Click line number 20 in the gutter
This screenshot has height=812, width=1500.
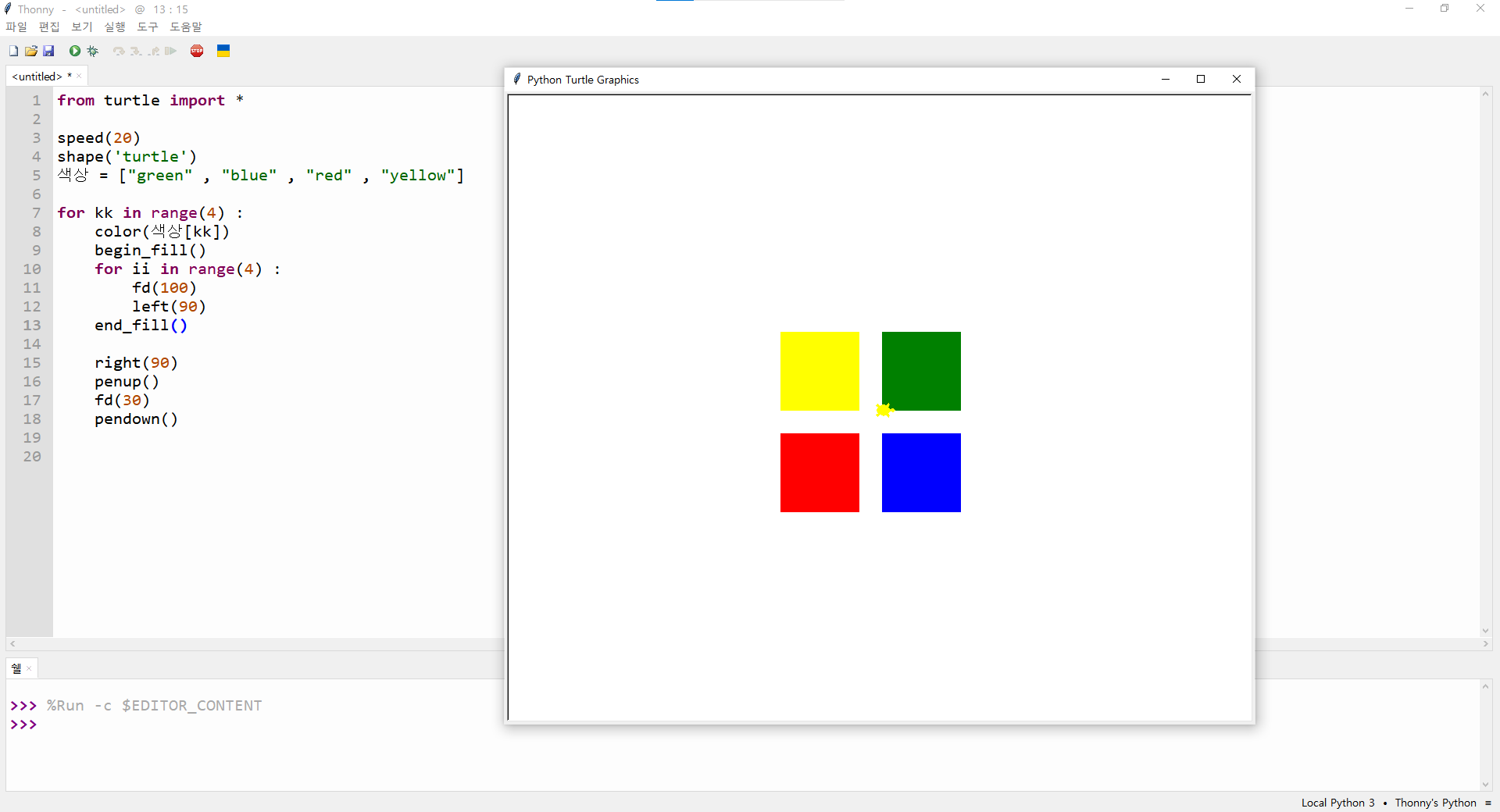[x=31, y=456]
